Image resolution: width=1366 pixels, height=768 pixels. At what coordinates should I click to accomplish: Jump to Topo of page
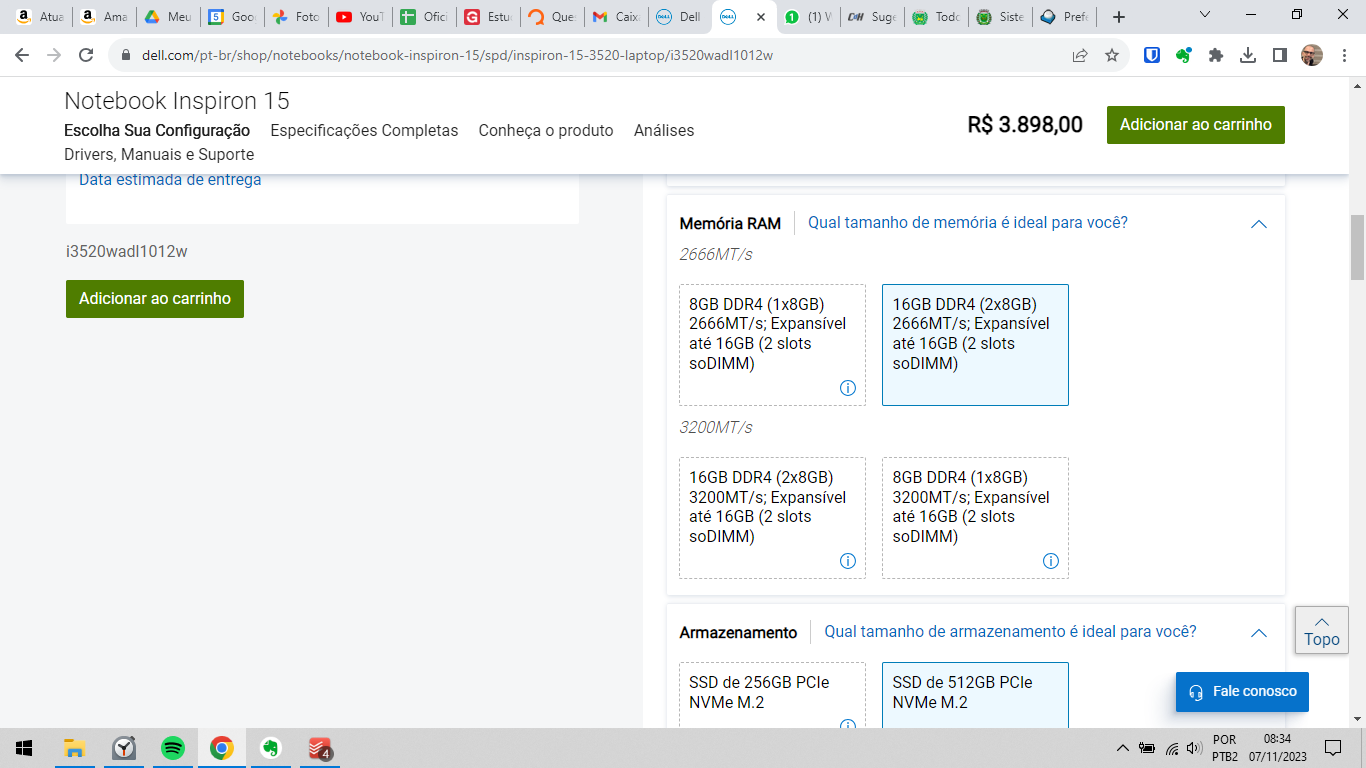[1321, 630]
